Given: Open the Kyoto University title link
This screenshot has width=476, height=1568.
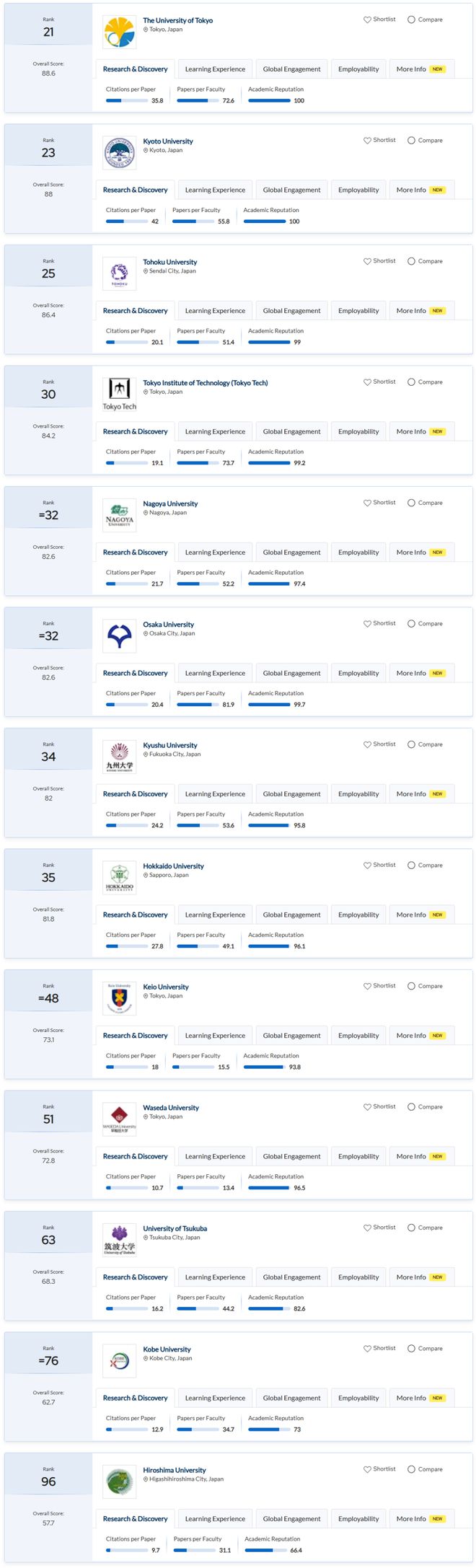Looking at the screenshot, I should (x=168, y=141).
